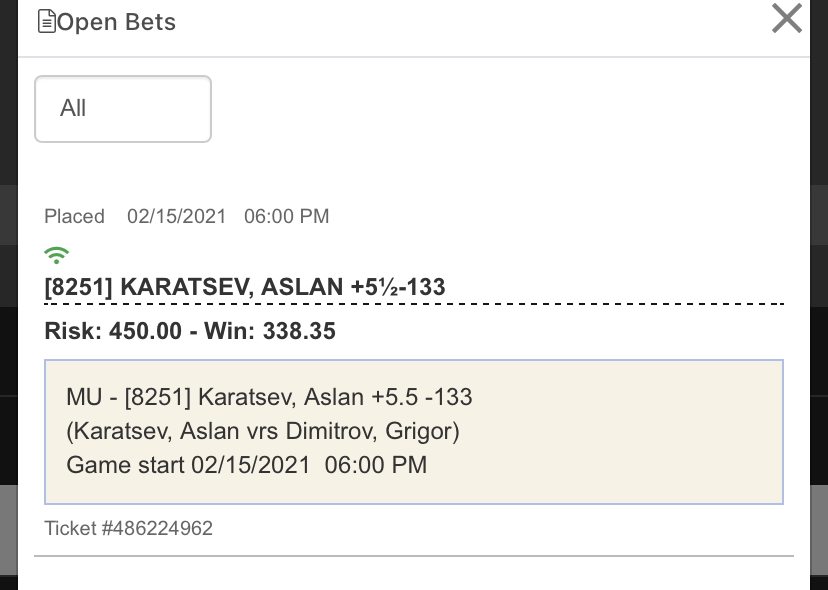Select the KARATSEV, ASLAN +5½-133 bet heading

coord(245,287)
